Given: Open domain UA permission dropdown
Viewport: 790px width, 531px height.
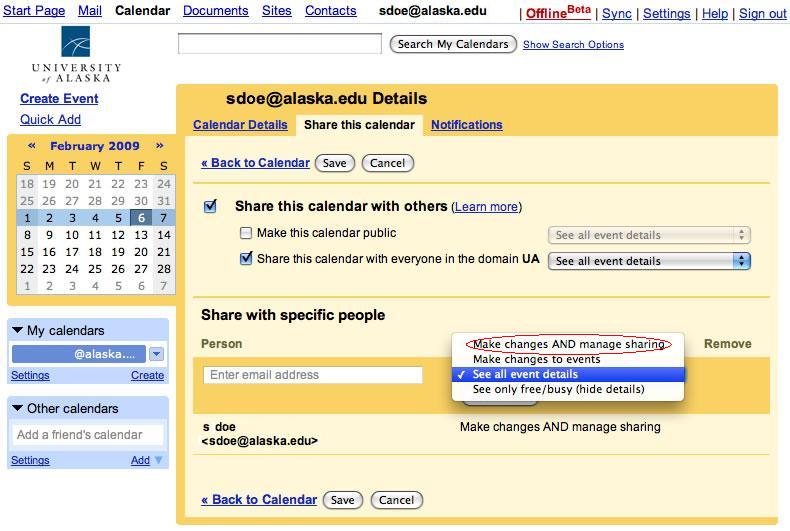Looking at the screenshot, I should [x=649, y=261].
